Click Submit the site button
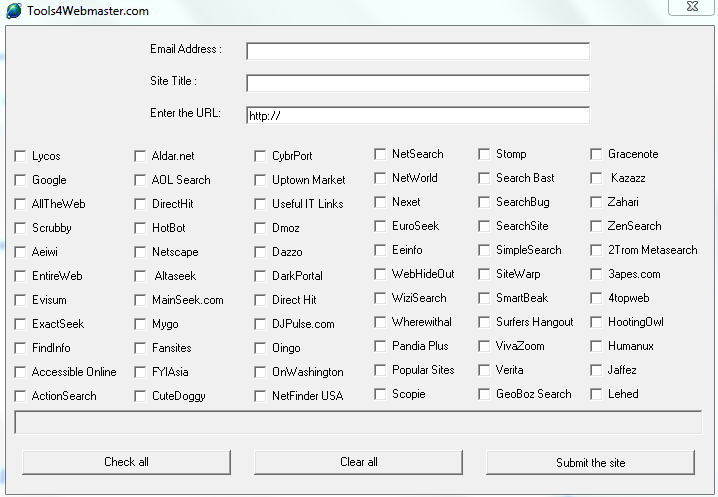718x497 pixels. pos(590,462)
